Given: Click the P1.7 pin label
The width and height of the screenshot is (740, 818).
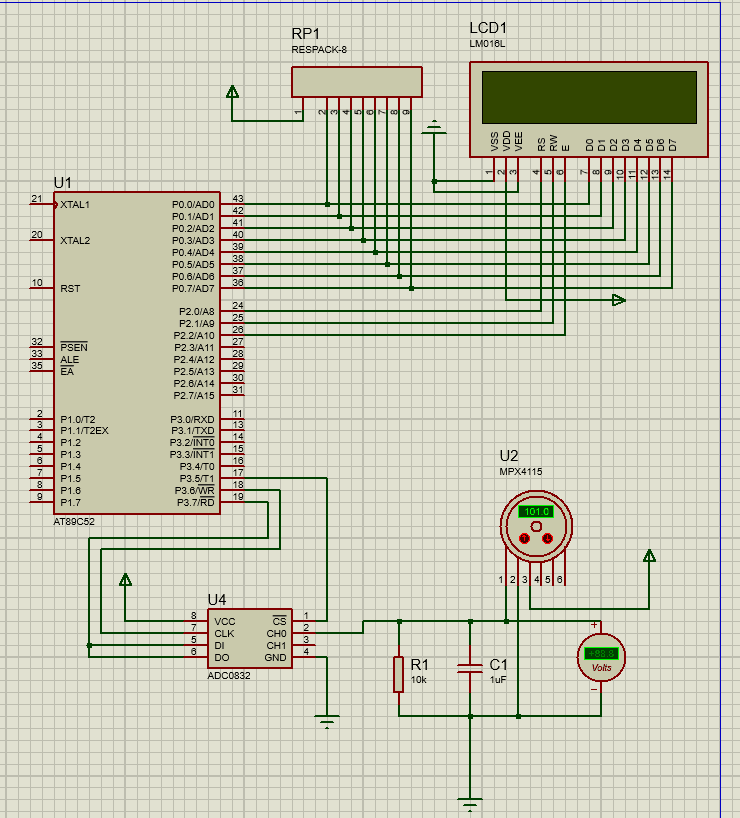Looking at the screenshot, I should [x=70, y=502].
